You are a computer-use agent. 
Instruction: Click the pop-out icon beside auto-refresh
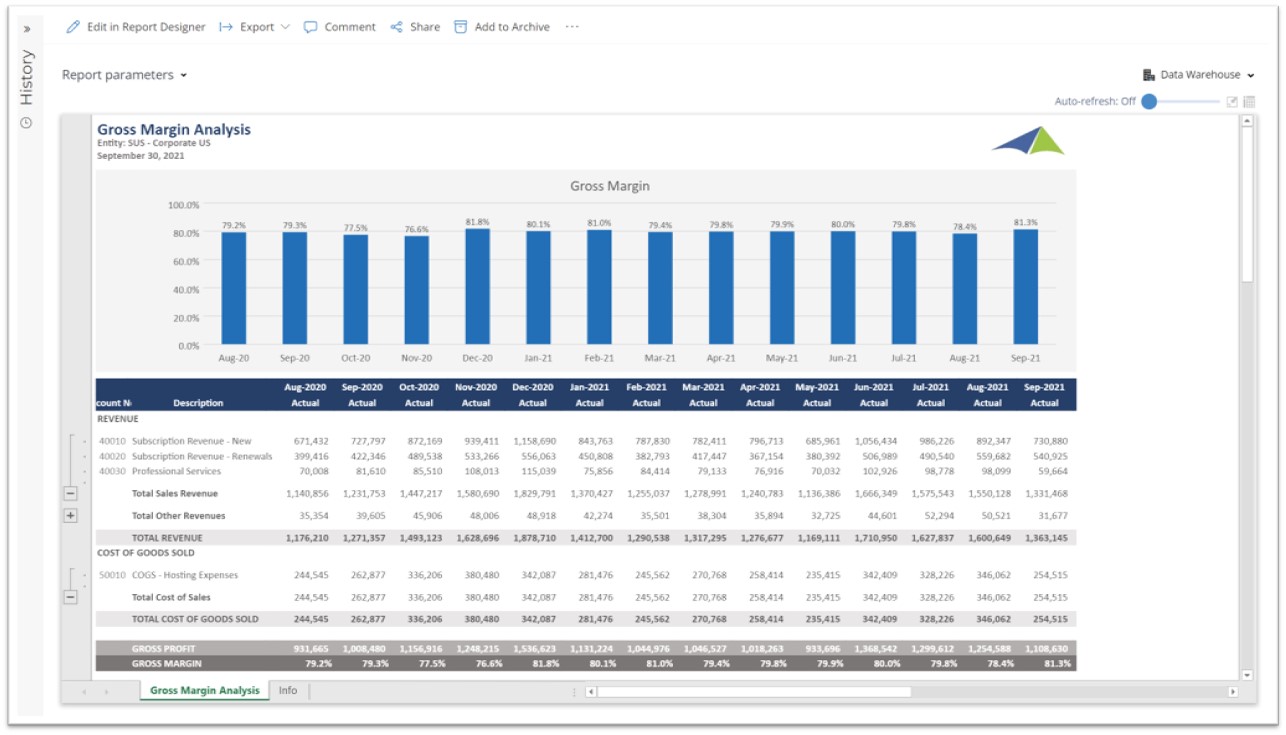(1232, 102)
